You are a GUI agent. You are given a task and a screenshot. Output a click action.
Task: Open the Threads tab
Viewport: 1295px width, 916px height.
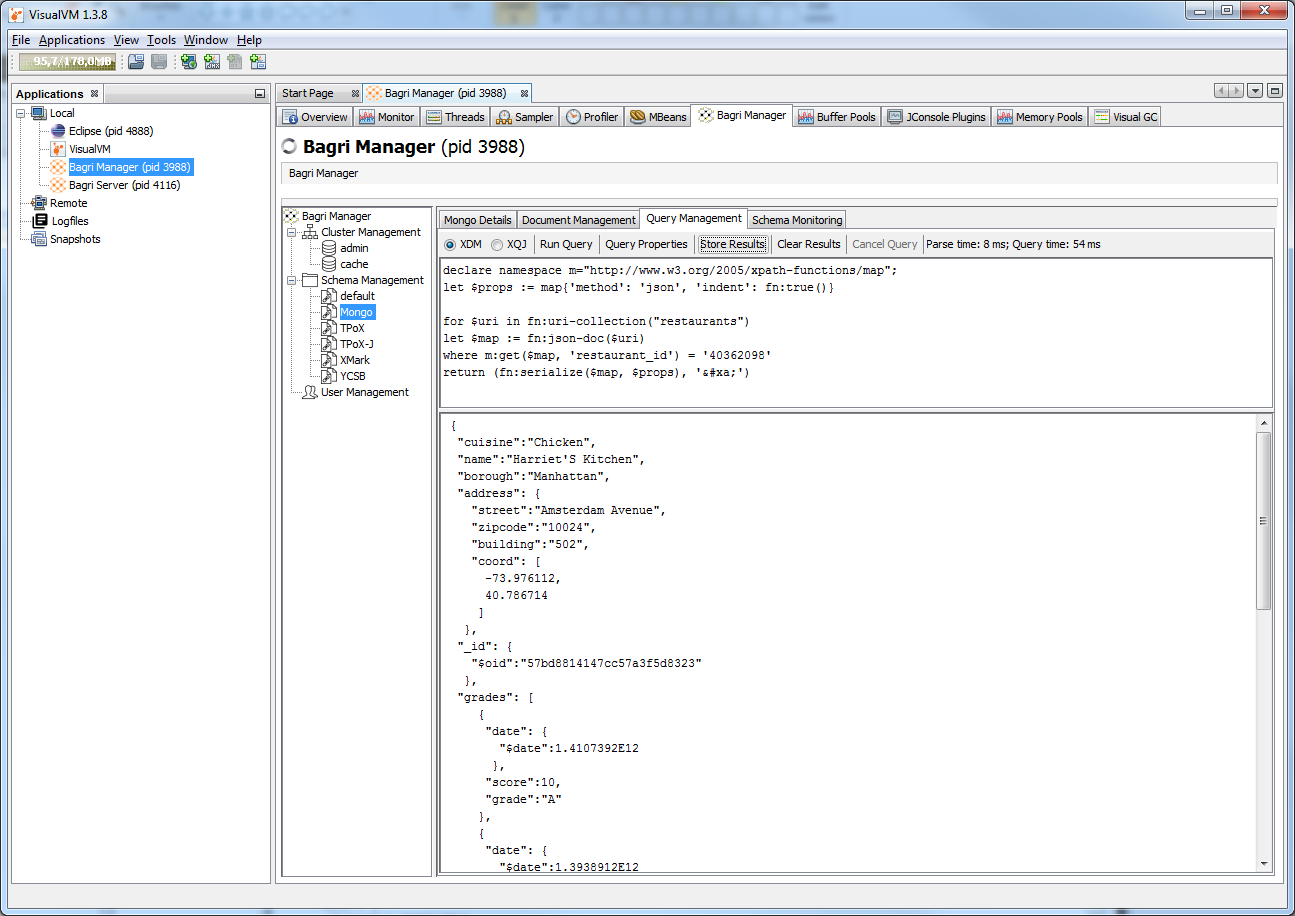[x=455, y=117]
